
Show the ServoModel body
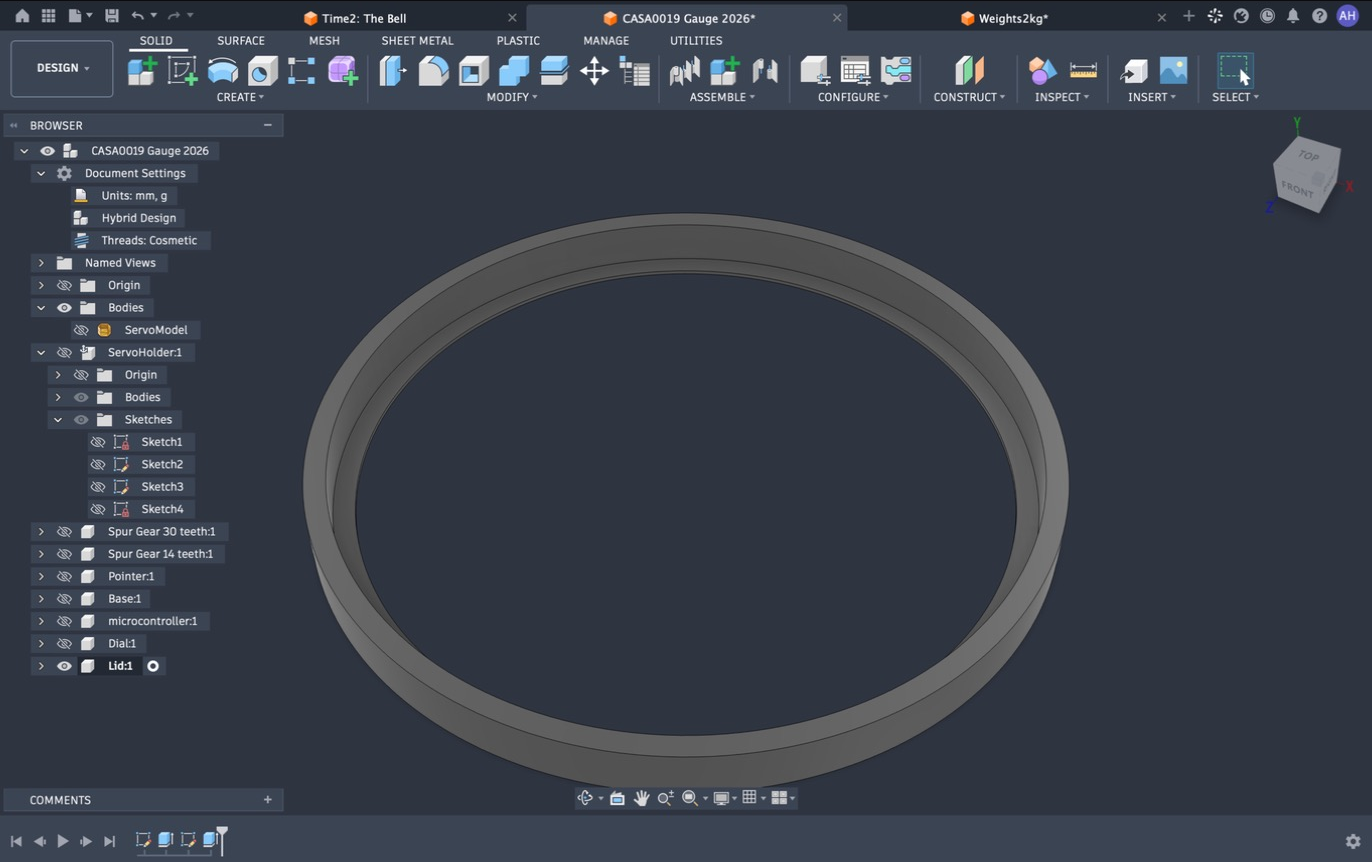[x=81, y=330]
